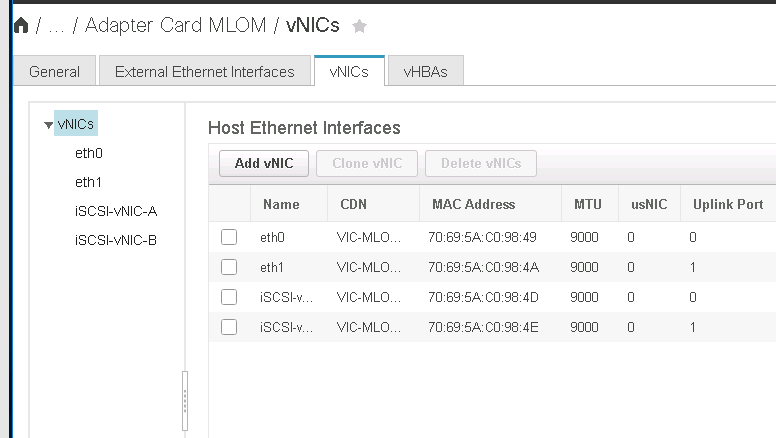The image size is (776, 438).
Task: Click the home icon in breadcrumb
Action: pos(20,26)
